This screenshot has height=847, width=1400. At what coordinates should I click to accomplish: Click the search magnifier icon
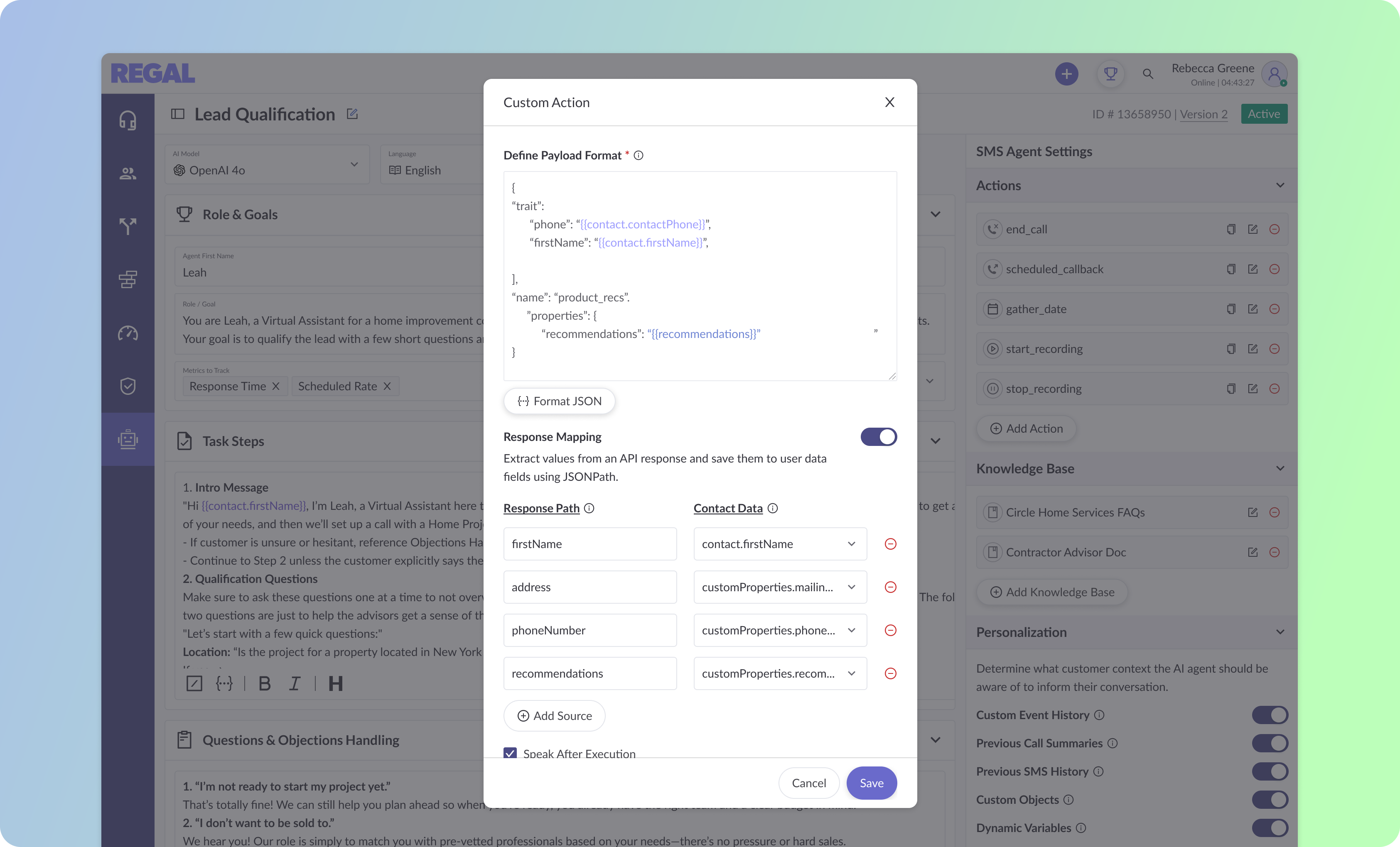pyautogui.click(x=1148, y=74)
